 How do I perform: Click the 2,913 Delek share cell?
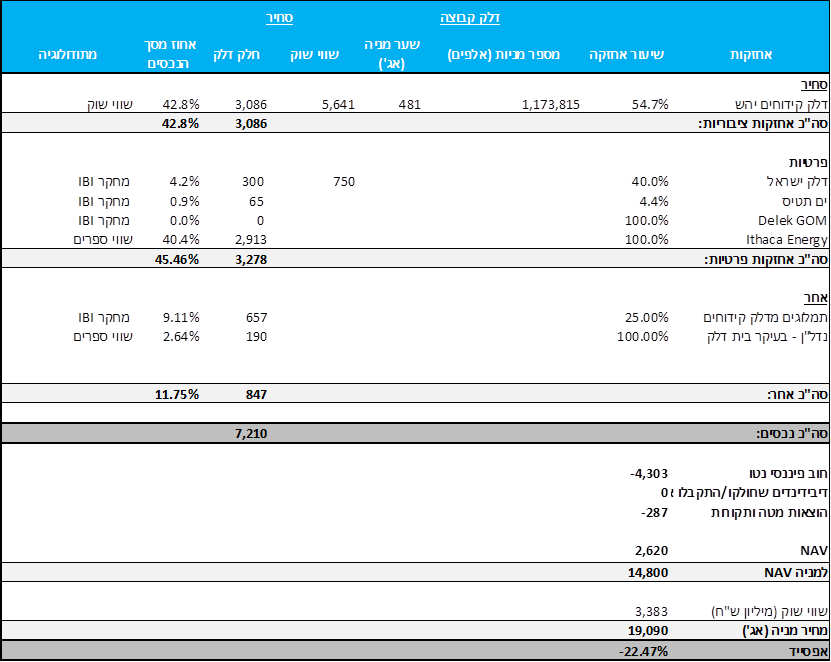(251, 240)
